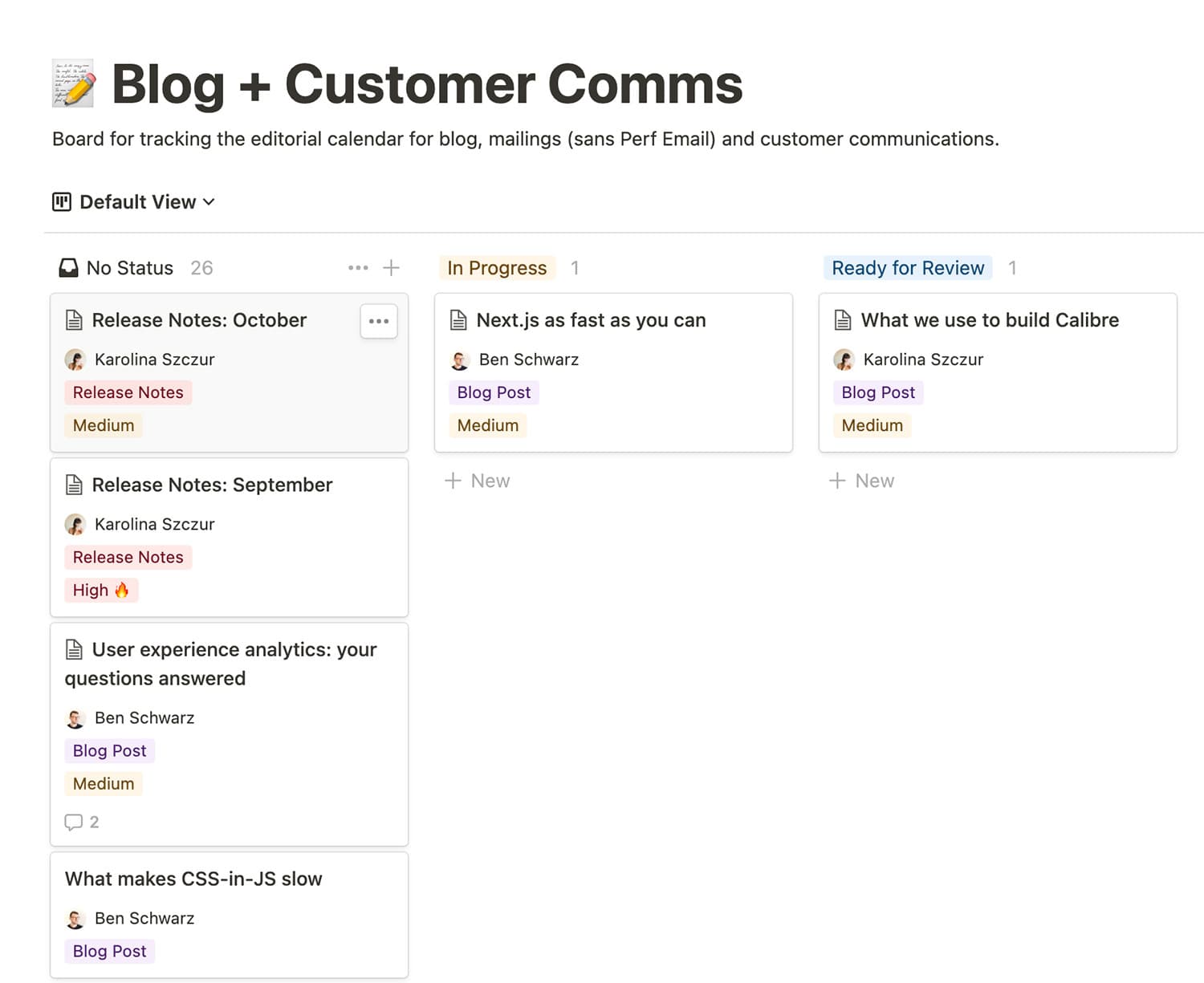The image size is (1204, 983).
Task: Click the document icon on What we use to build Calibre
Action: click(x=843, y=319)
